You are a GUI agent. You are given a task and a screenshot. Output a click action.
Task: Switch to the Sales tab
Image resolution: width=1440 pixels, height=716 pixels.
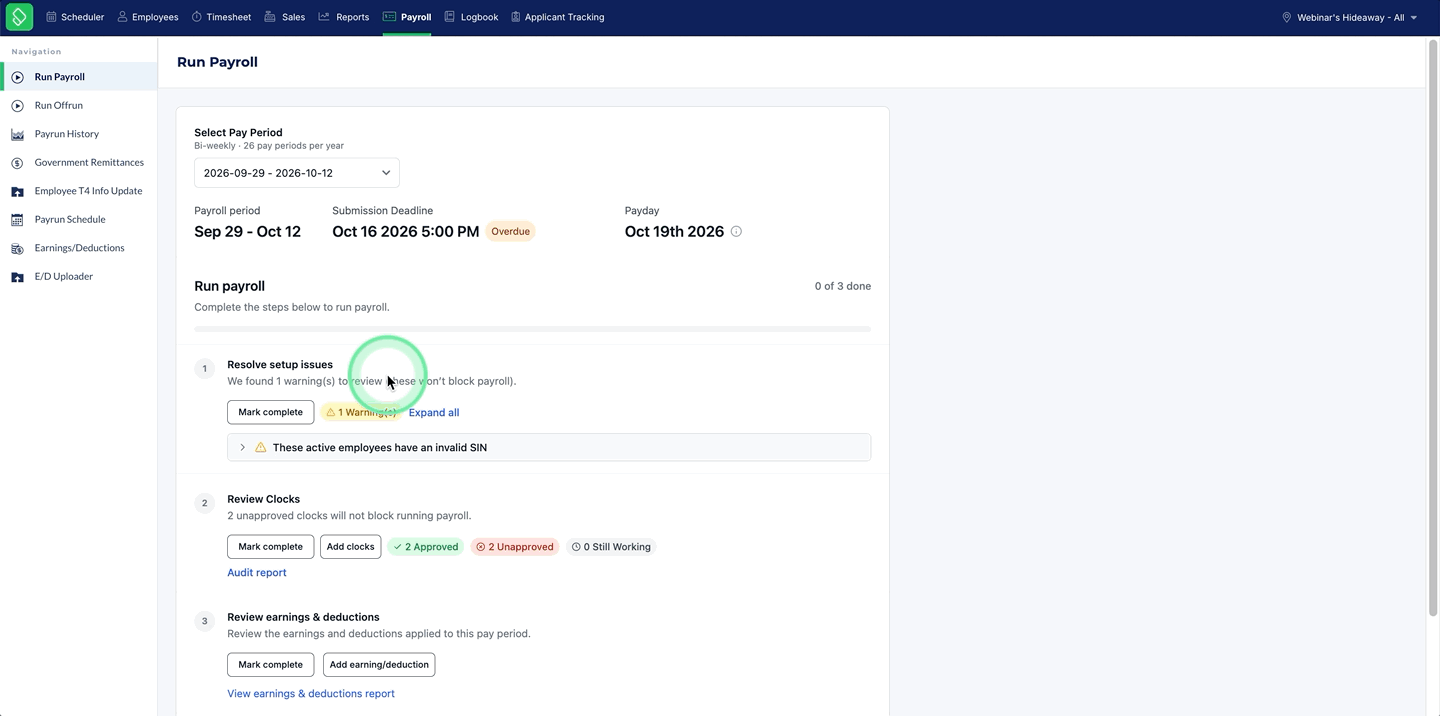[285, 17]
